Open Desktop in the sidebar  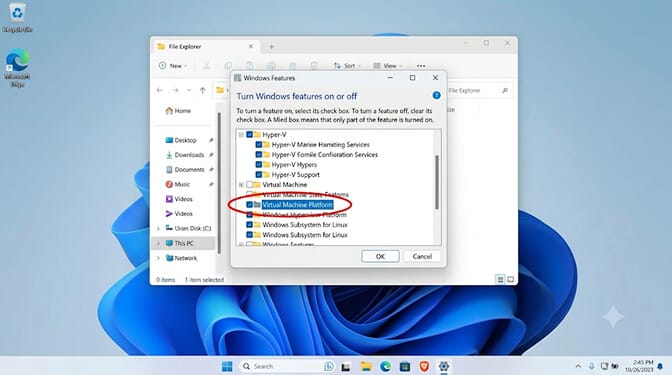[181, 140]
